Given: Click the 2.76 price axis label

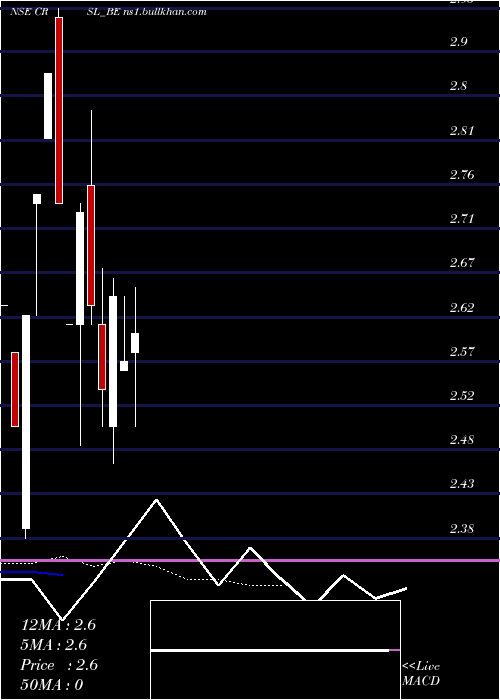Looking at the screenshot, I should pos(461,175).
